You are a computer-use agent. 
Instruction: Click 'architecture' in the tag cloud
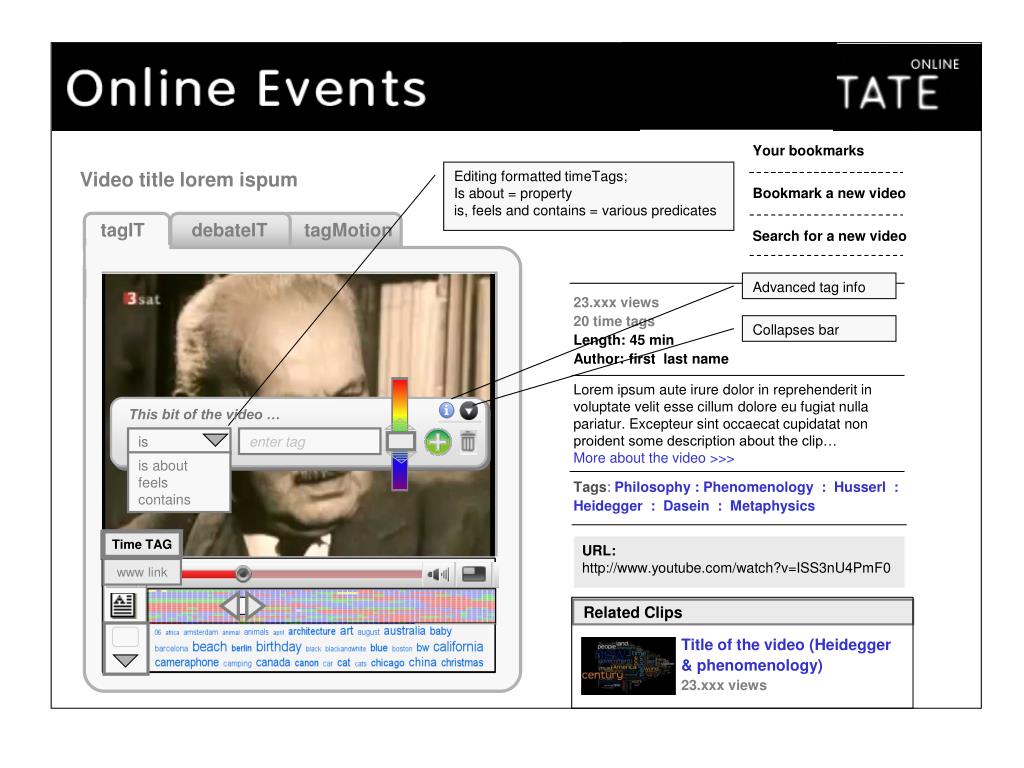point(312,632)
